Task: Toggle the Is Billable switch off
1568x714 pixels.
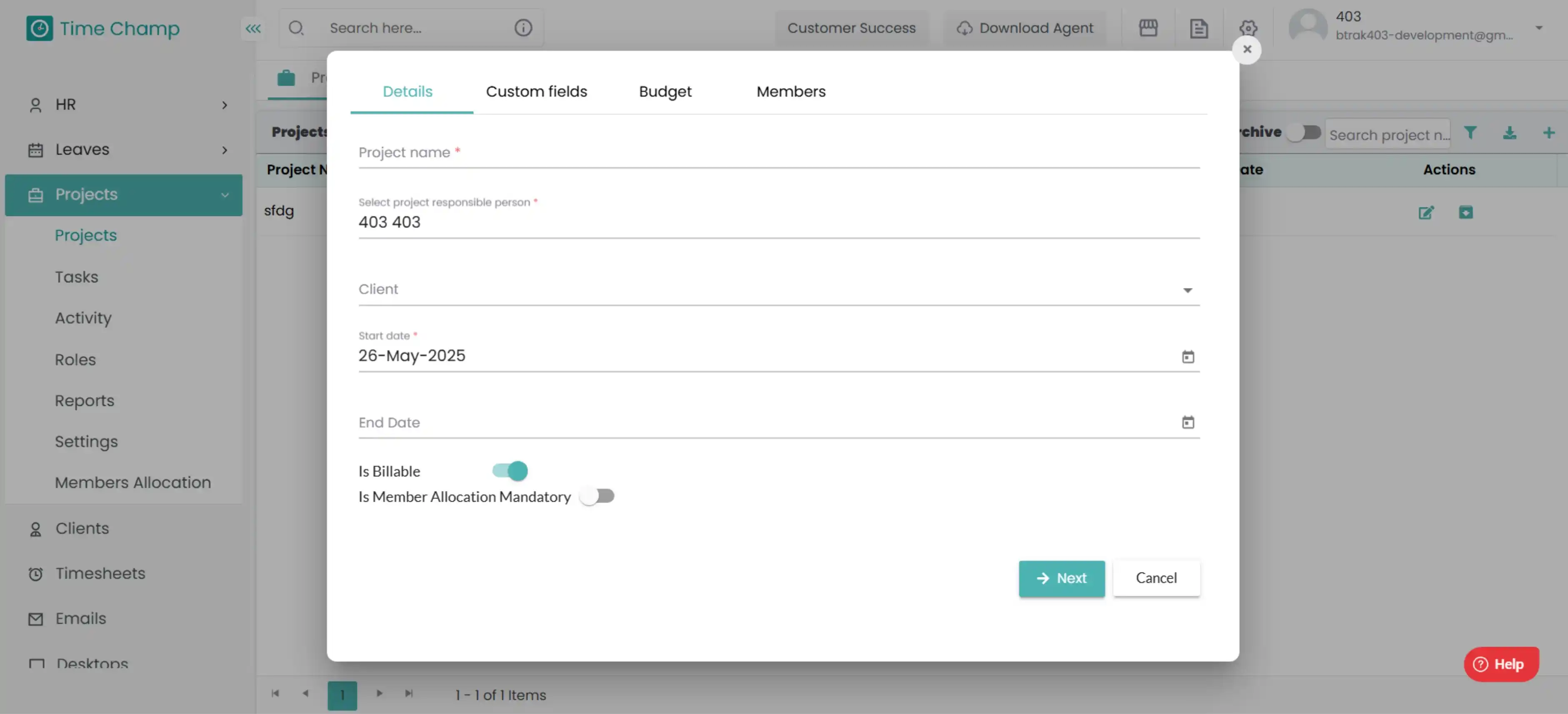Action: pos(510,471)
